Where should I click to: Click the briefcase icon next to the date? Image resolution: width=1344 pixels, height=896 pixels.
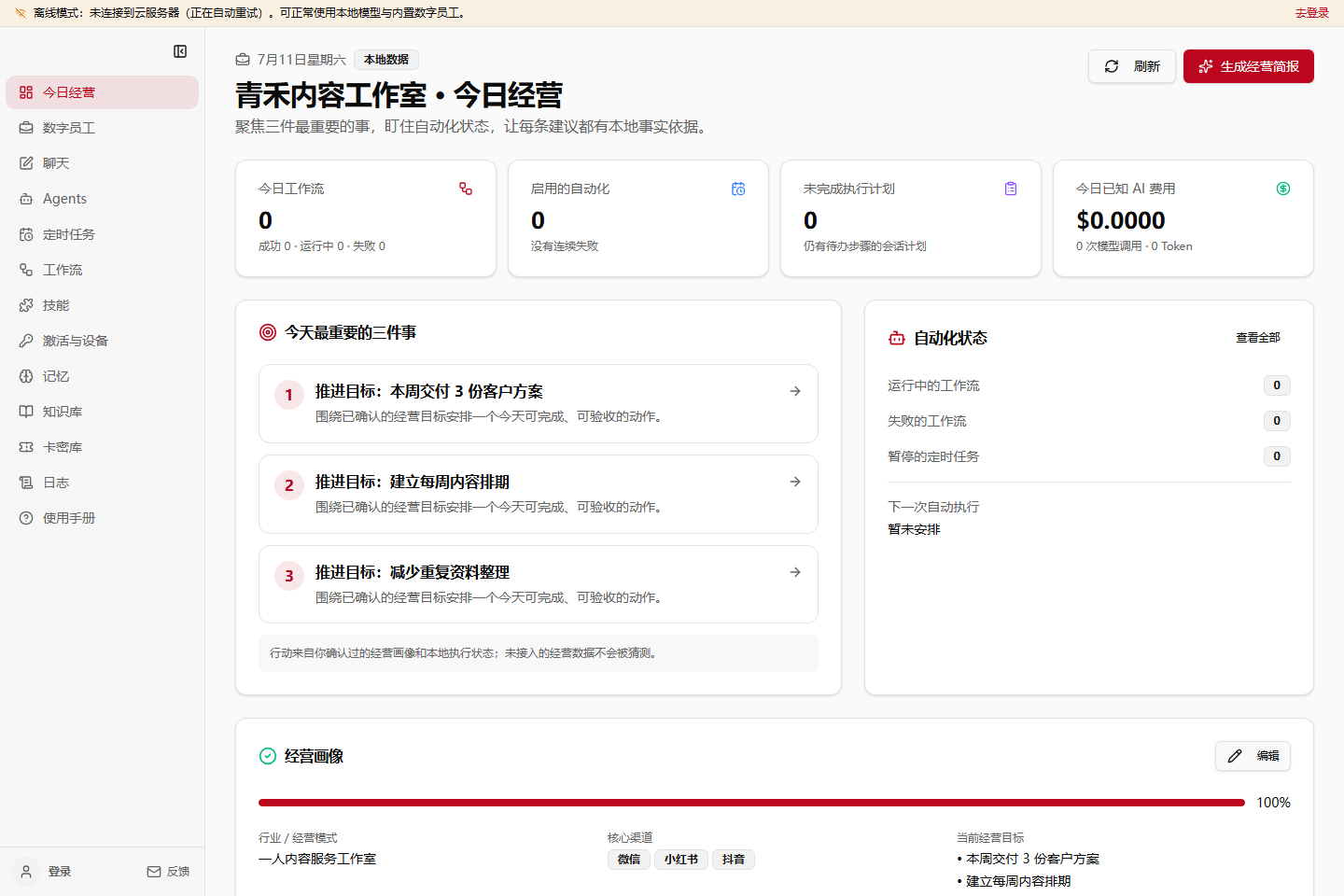pyautogui.click(x=243, y=60)
